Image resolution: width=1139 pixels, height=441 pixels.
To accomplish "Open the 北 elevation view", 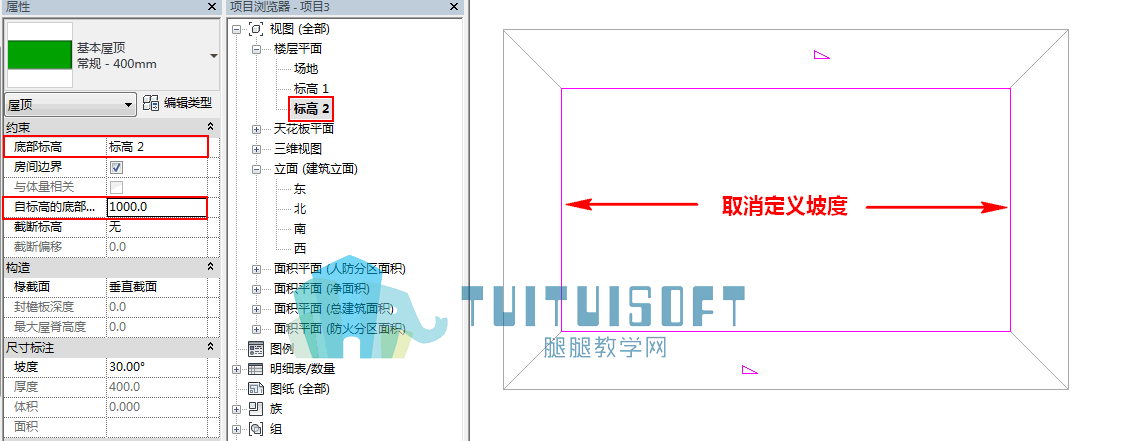I will click(300, 209).
